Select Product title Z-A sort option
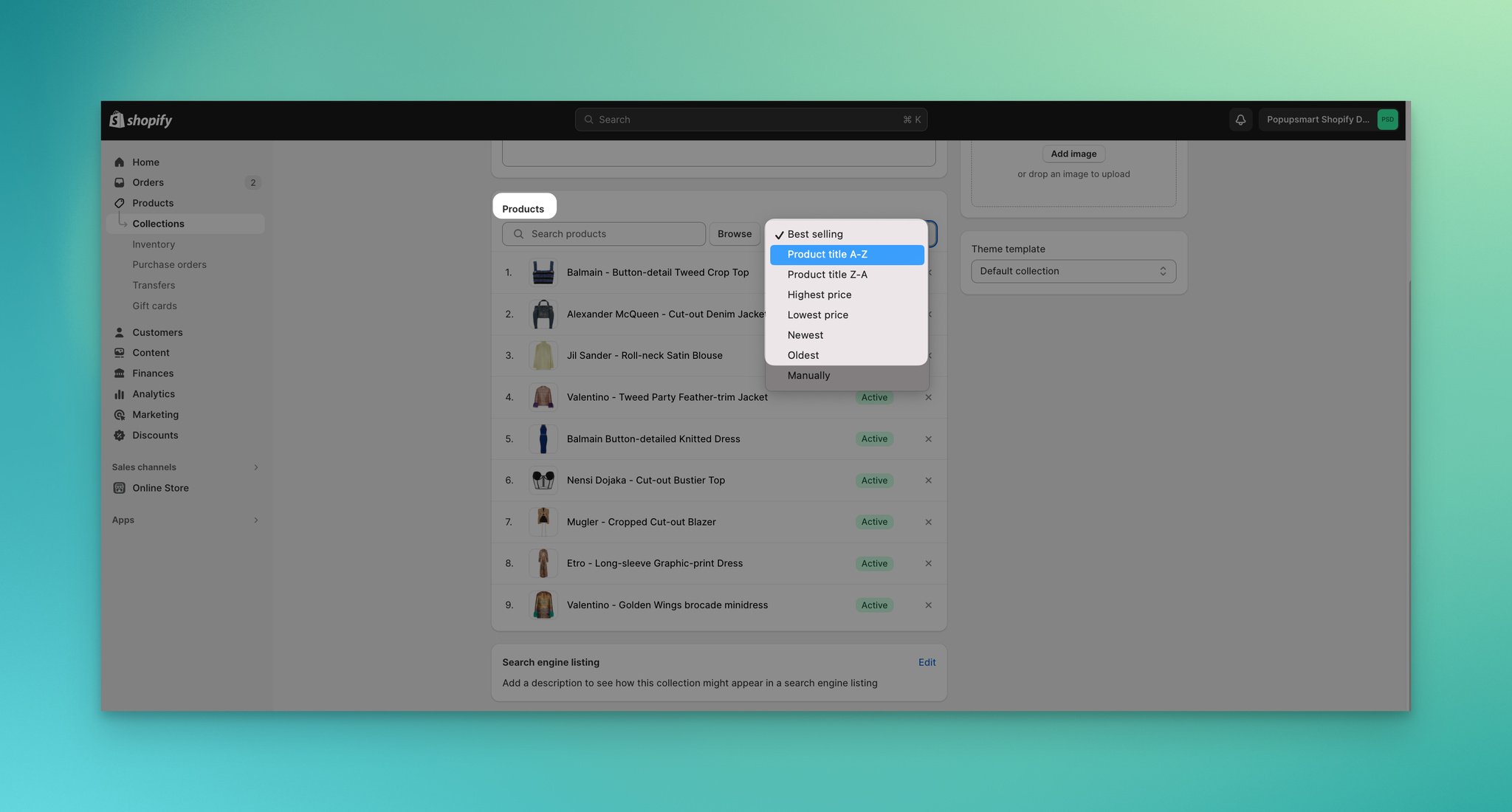Viewport: 1512px width, 812px height. click(x=847, y=275)
